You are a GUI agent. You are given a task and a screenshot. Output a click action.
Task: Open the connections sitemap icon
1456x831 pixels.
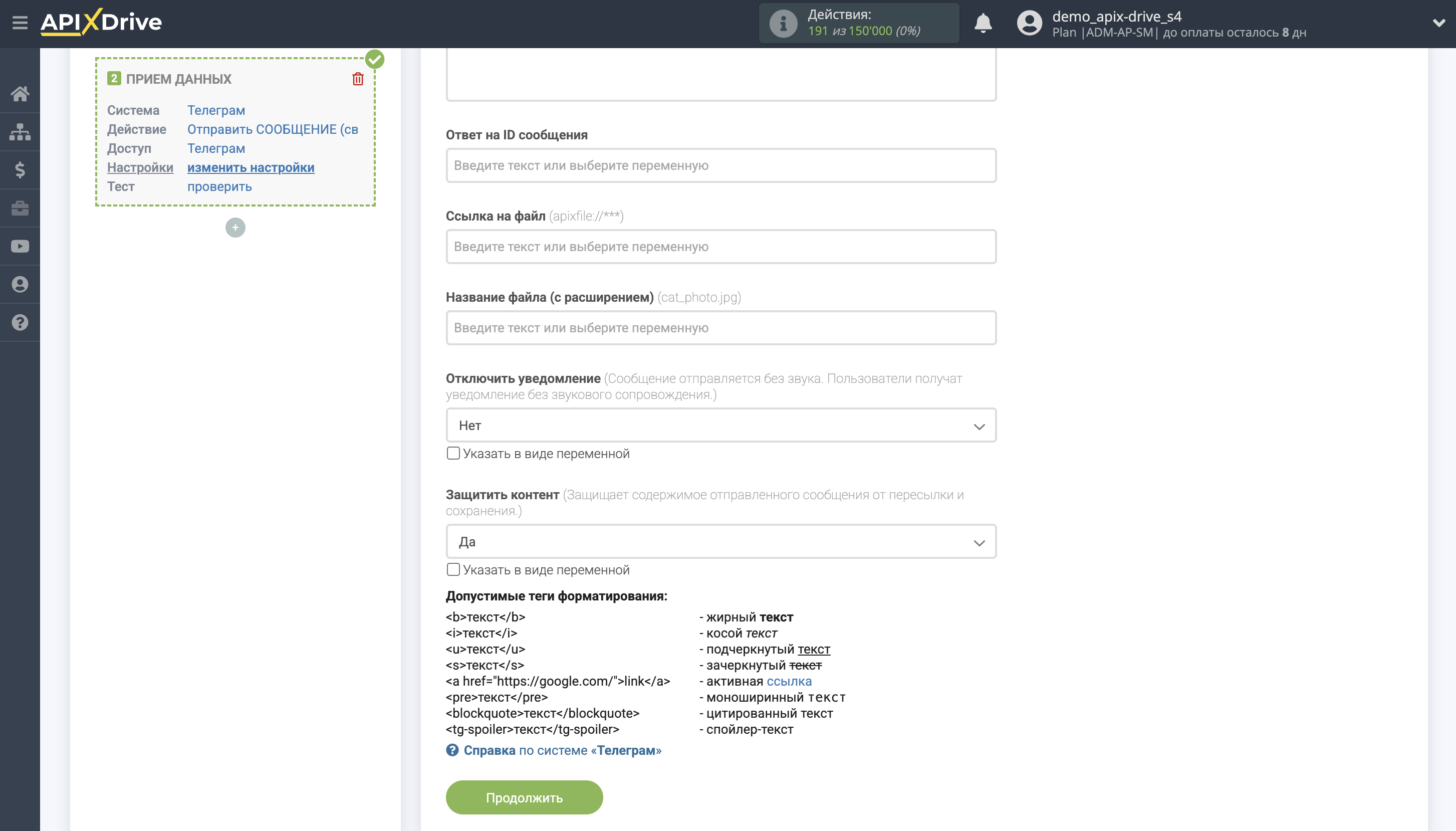tap(20, 132)
